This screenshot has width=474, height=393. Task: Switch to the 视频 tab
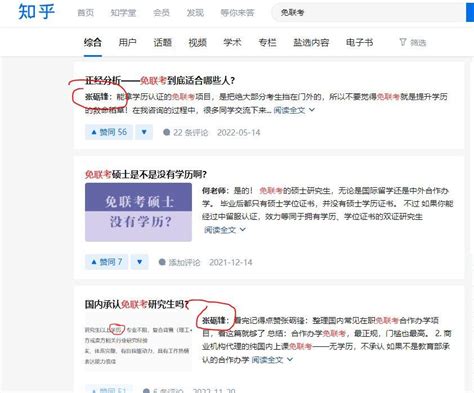pos(198,43)
